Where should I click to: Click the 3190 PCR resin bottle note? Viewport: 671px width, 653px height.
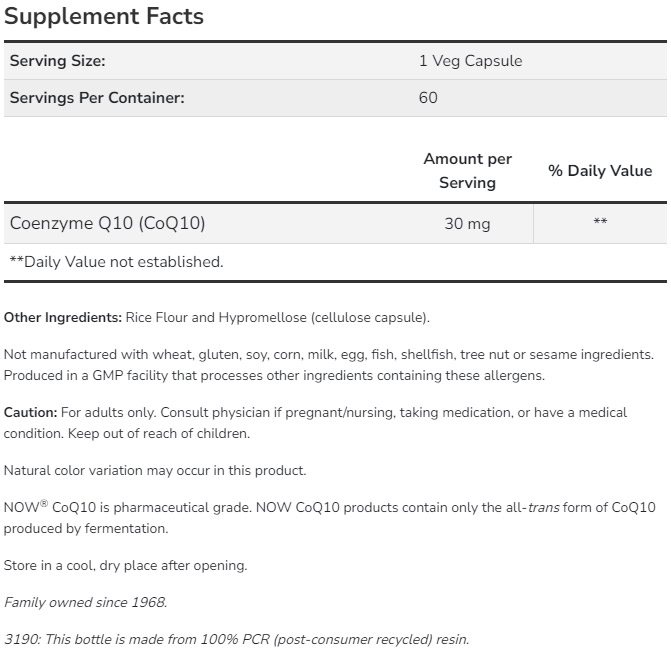coord(236,640)
